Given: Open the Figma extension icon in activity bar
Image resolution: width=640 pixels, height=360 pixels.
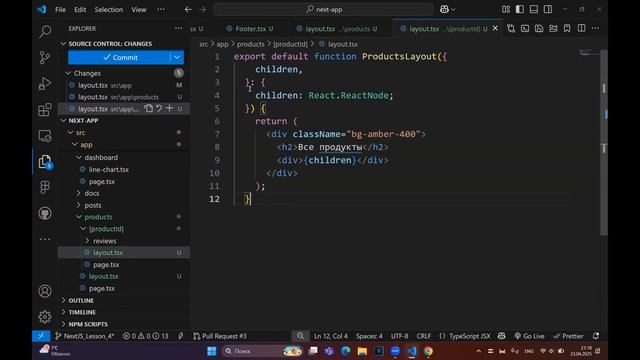Looking at the screenshot, I should (45, 187).
